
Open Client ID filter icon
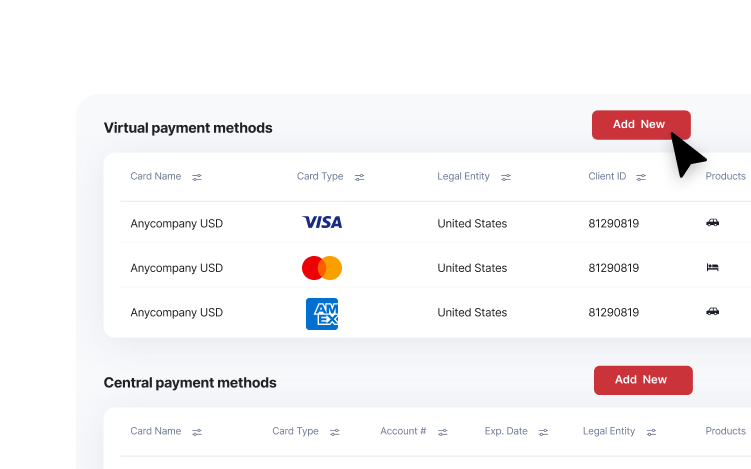(x=641, y=177)
